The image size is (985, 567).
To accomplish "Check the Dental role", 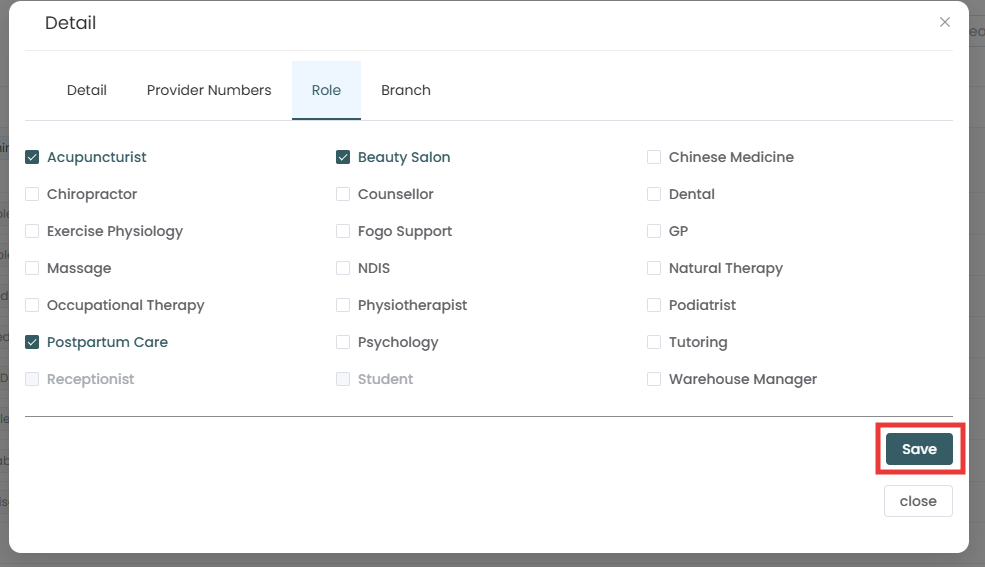I will pos(654,194).
